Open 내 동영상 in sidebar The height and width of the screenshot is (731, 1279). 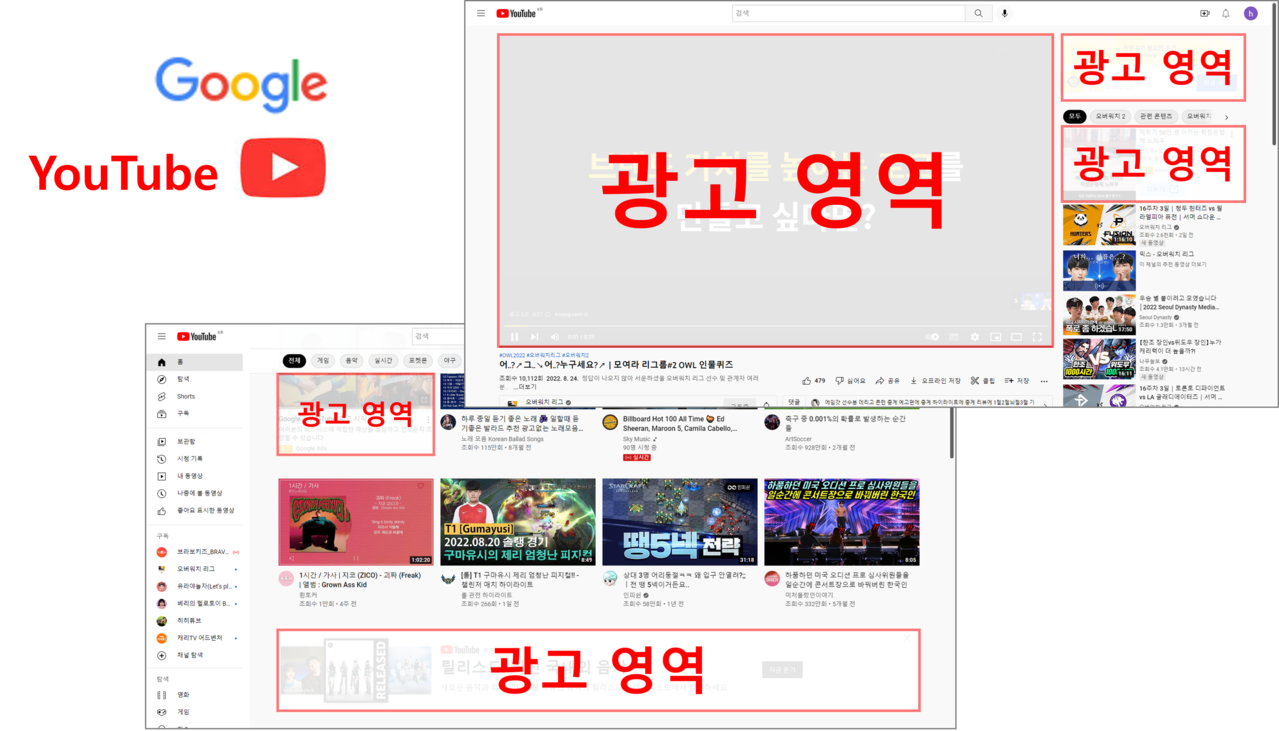pyautogui.click(x=196, y=476)
